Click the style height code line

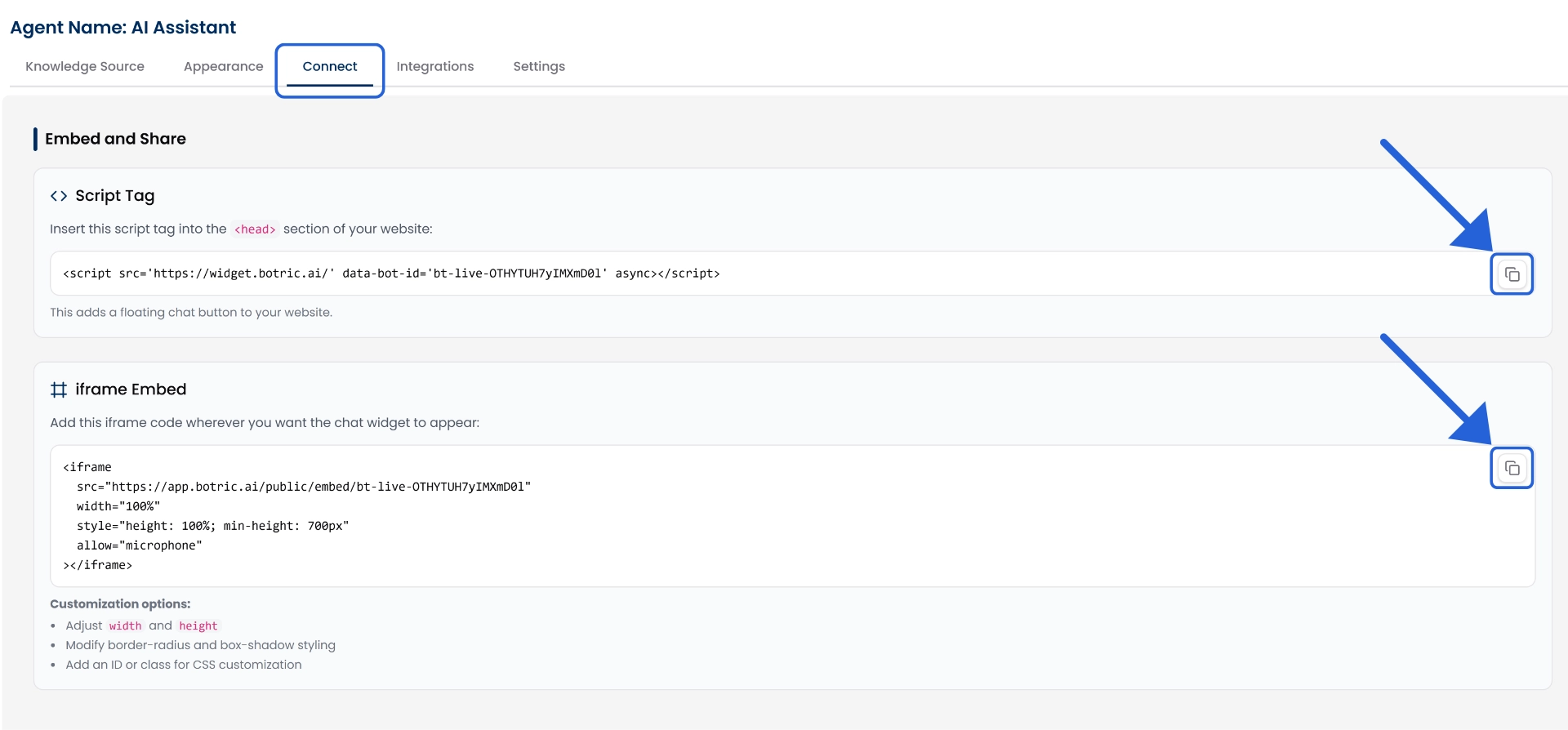(213, 526)
